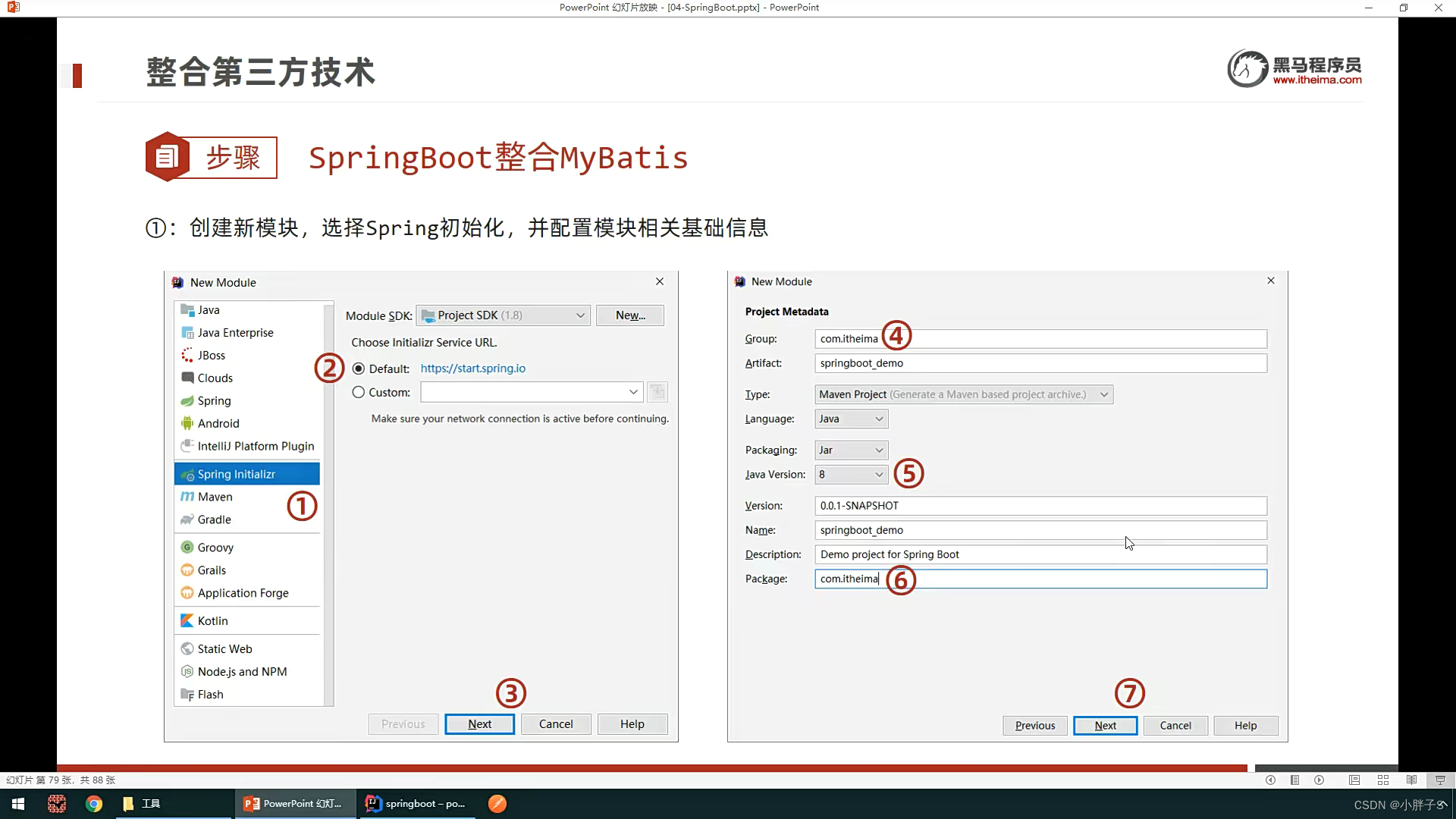Select the Custom URL radio button
This screenshot has width=1456, height=819.
(x=359, y=392)
